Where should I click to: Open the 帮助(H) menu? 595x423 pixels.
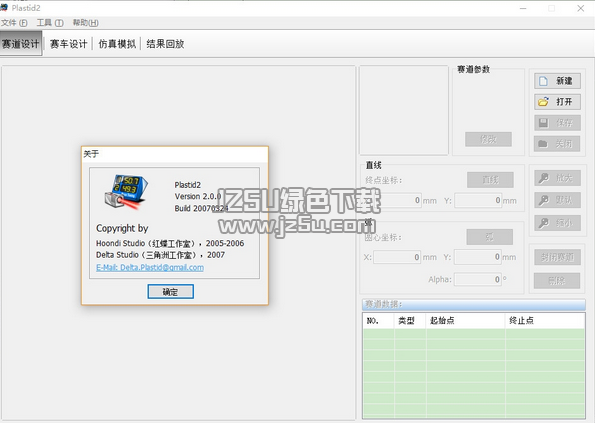(86, 23)
